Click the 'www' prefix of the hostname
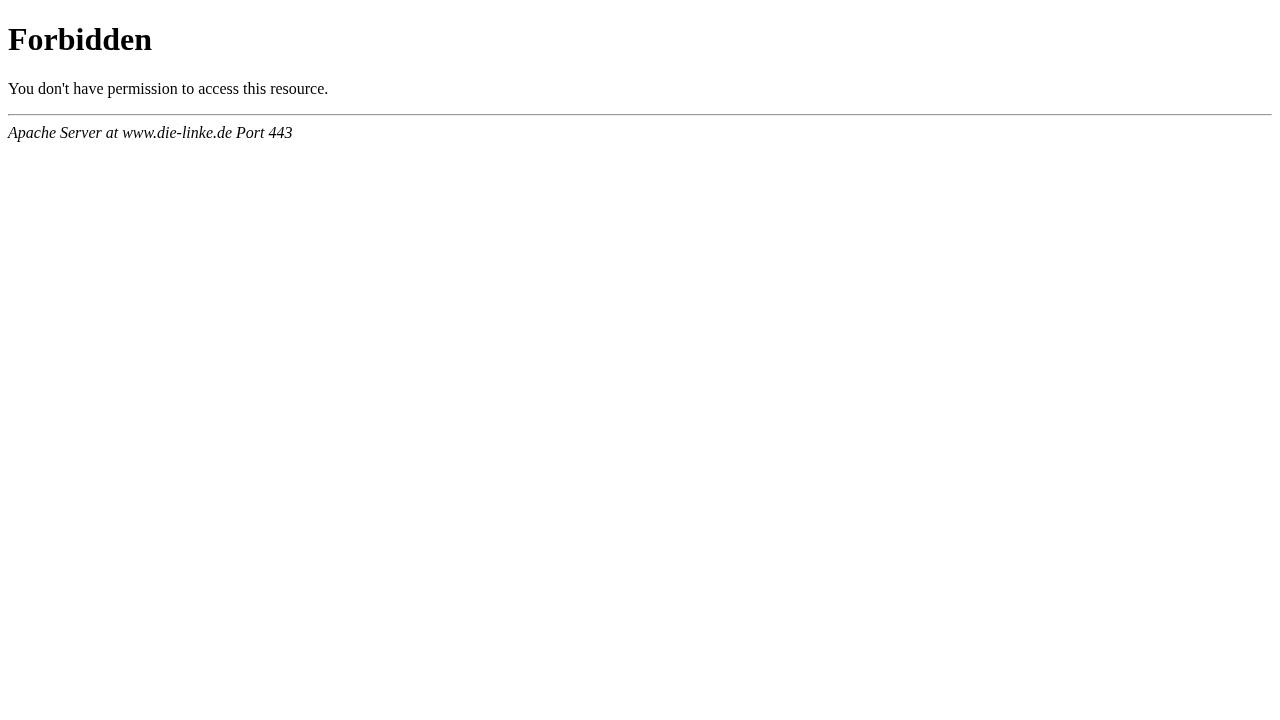Image resolution: width=1280 pixels, height=720 pixels. (138, 133)
